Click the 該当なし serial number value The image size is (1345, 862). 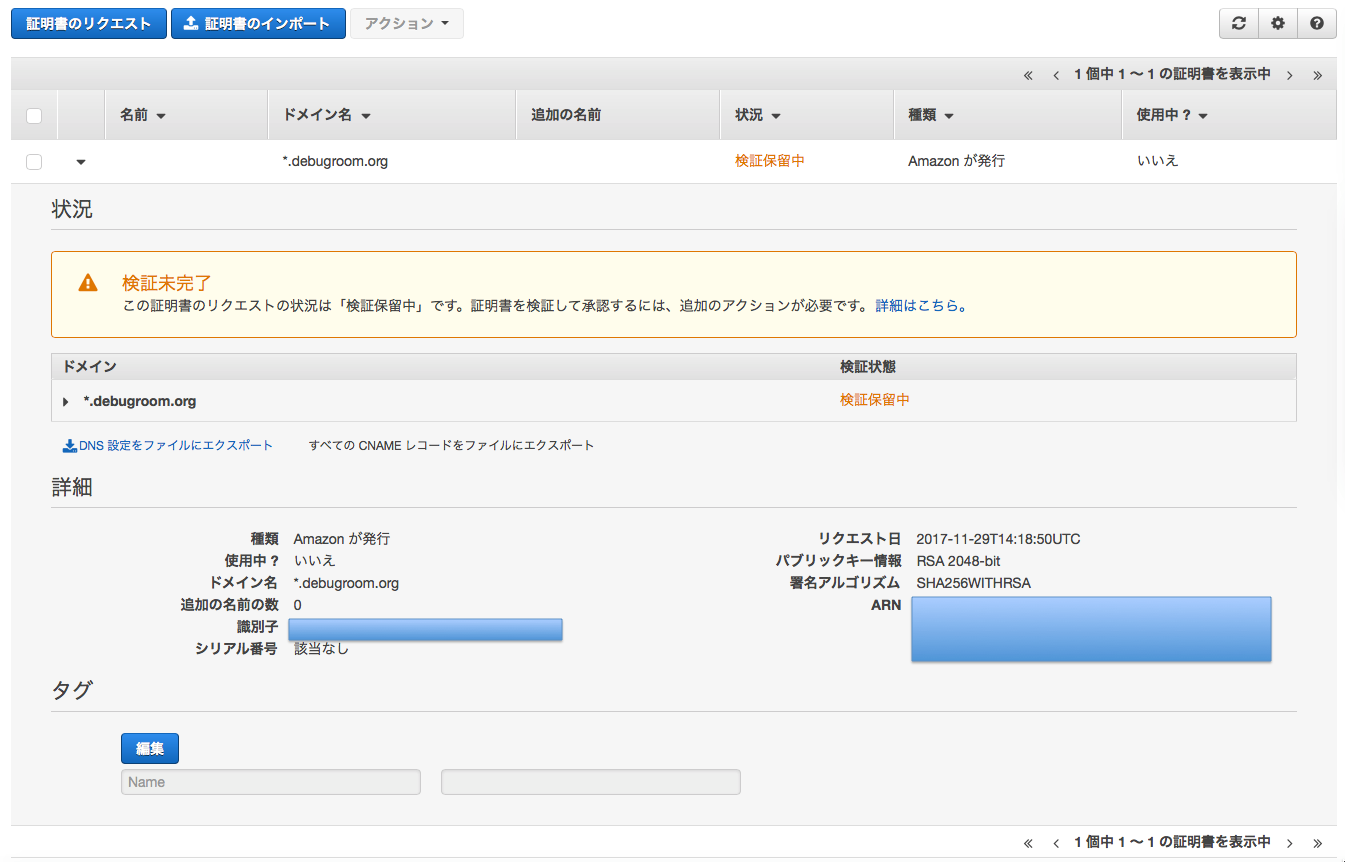click(321, 649)
